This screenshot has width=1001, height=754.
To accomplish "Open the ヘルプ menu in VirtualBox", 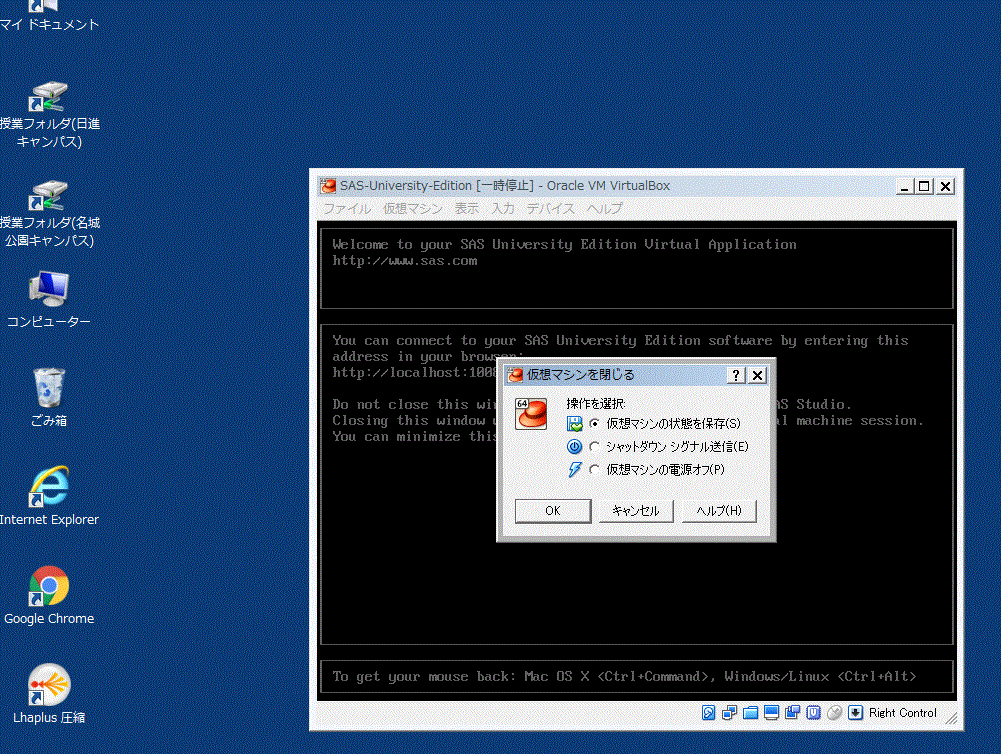I will [604, 209].
